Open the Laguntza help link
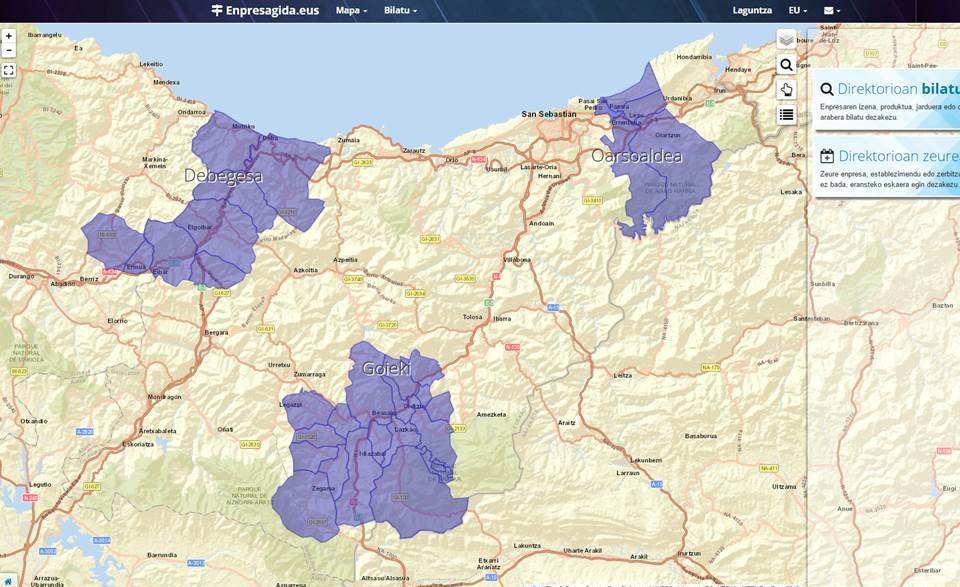 752,10
